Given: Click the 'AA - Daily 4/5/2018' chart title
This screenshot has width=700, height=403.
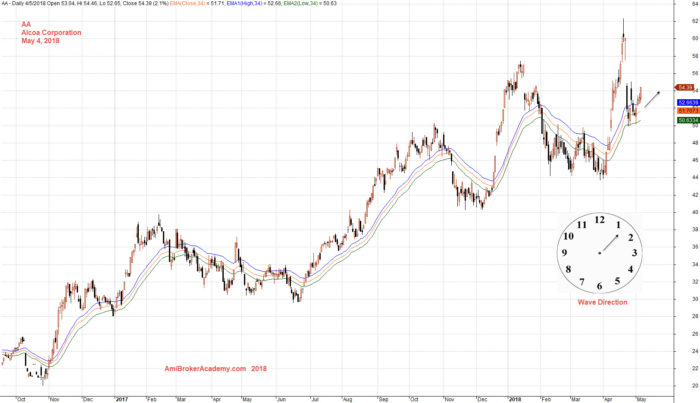Looking at the screenshot, I should pyautogui.click(x=23, y=3).
